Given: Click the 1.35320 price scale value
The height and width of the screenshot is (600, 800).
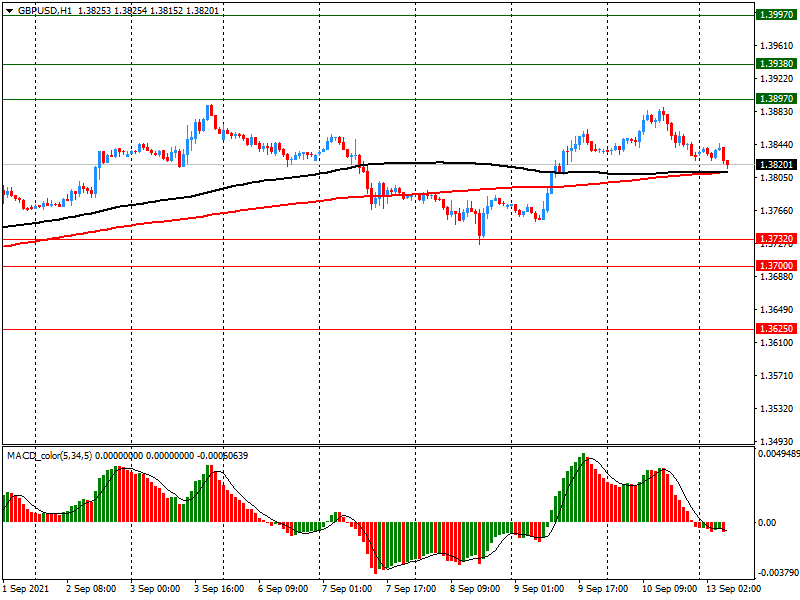Looking at the screenshot, I should click(777, 409).
